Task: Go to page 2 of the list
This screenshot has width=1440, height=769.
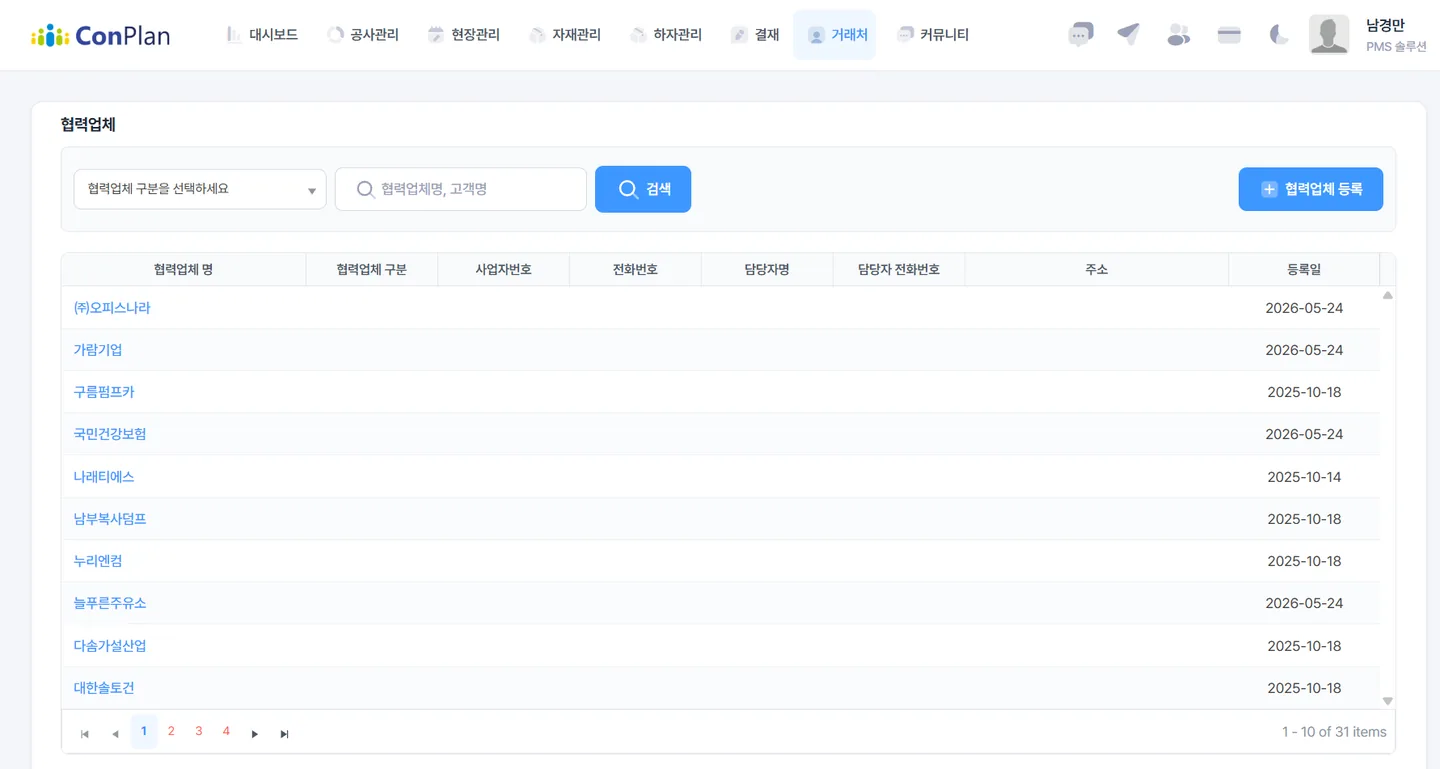Action: (x=171, y=732)
